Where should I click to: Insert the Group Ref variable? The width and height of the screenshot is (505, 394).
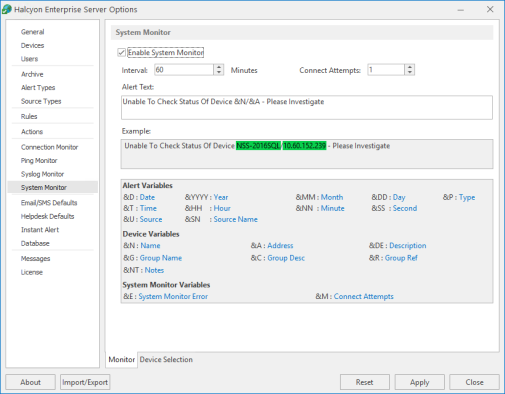pos(401,258)
